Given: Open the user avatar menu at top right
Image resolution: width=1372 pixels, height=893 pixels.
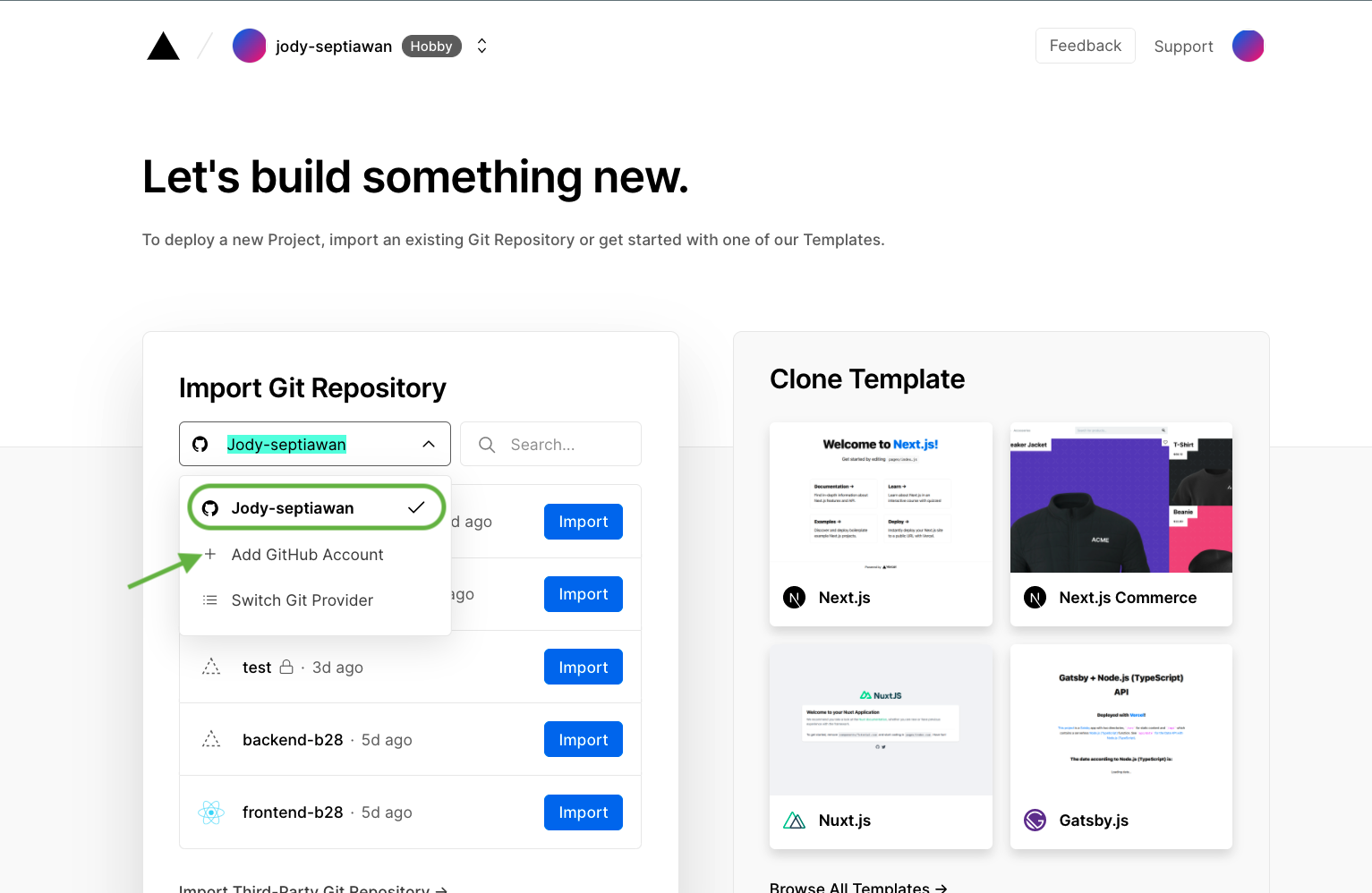Looking at the screenshot, I should coord(1248,46).
